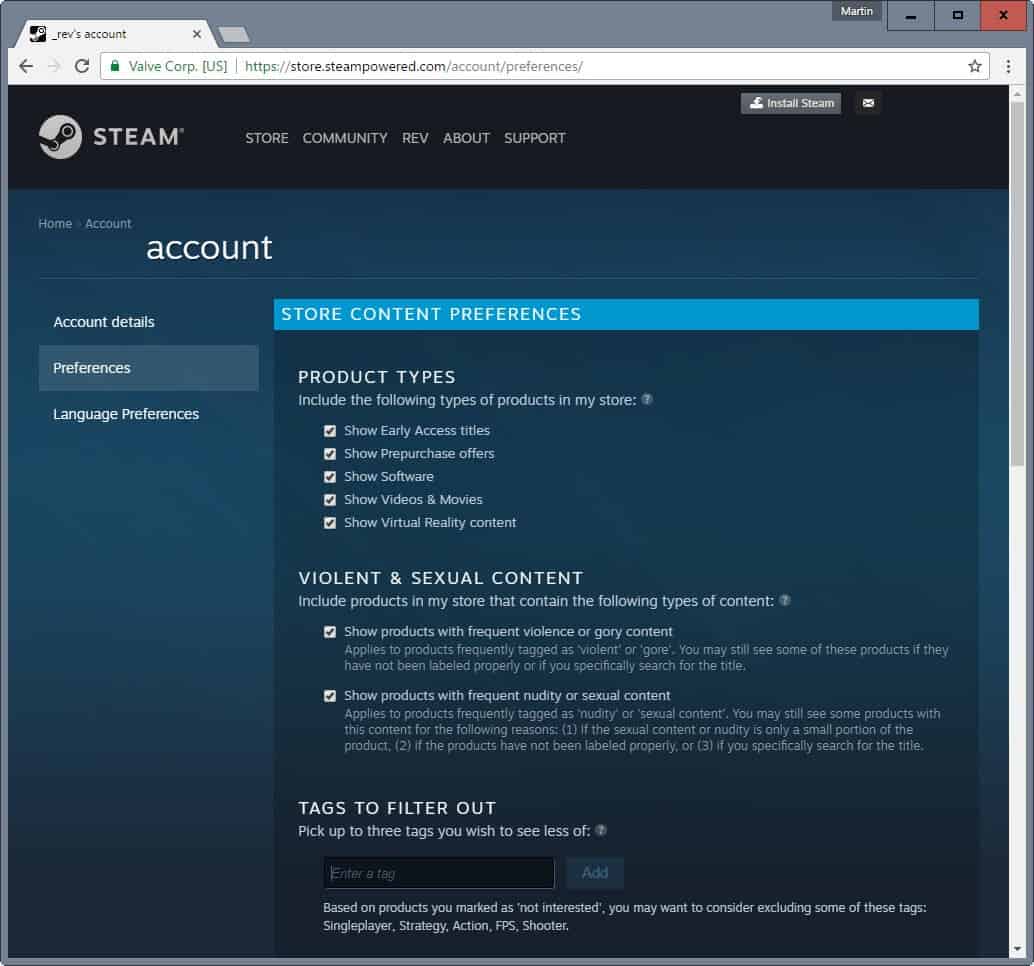Click the green secure padlock icon

tap(115, 66)
